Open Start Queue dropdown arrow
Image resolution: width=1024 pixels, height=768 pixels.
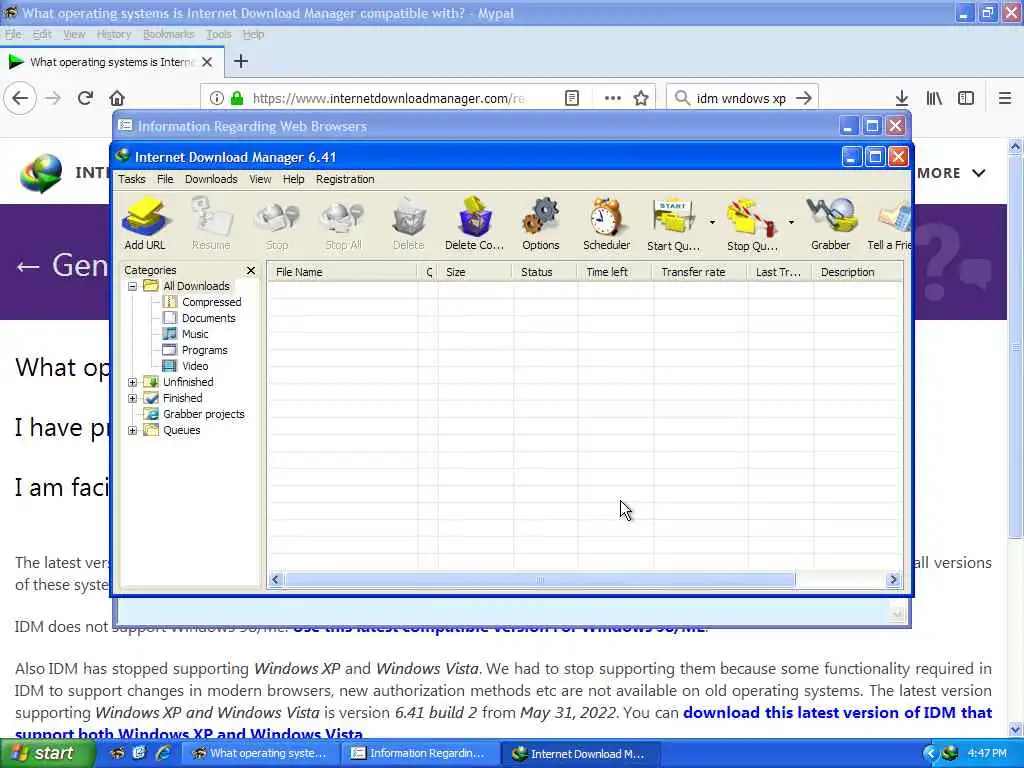(x=712, y=223)
